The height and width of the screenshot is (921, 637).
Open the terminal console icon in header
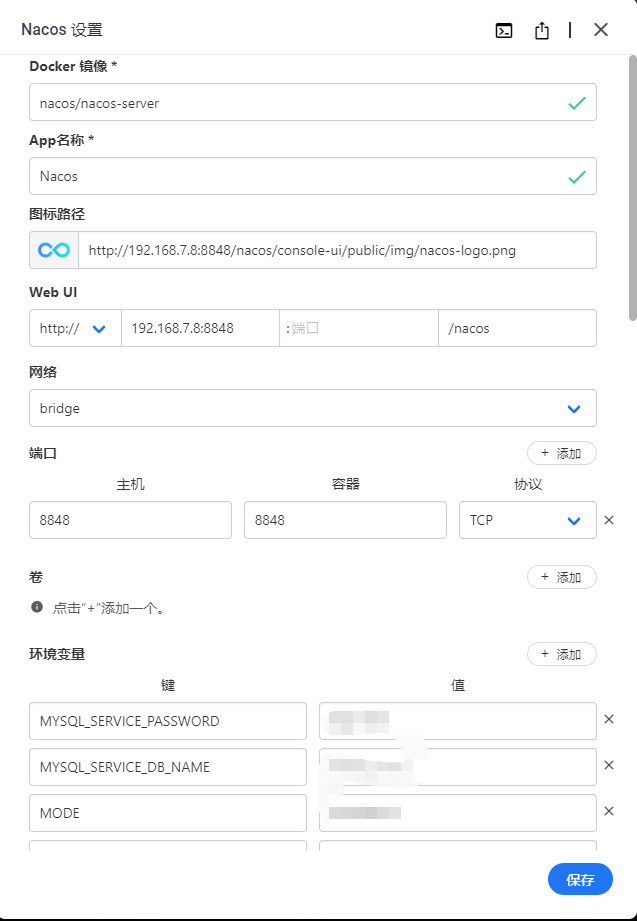pyautogui.click(x=504, y=31)
